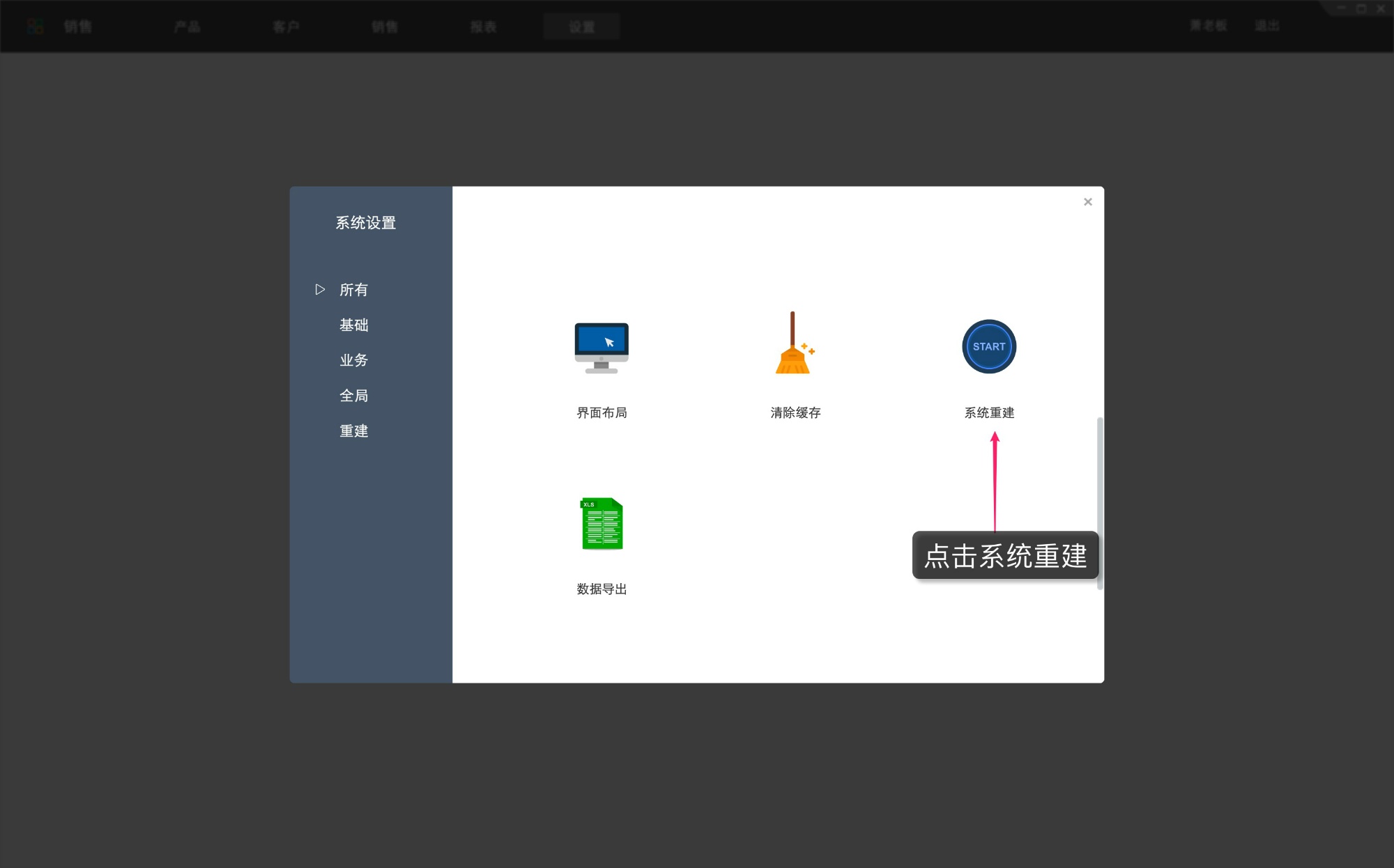Image resolution: width=1394 pixels, height=868 pixels.
Task: Select the 重建 settings category
Action: pos(353,431)
